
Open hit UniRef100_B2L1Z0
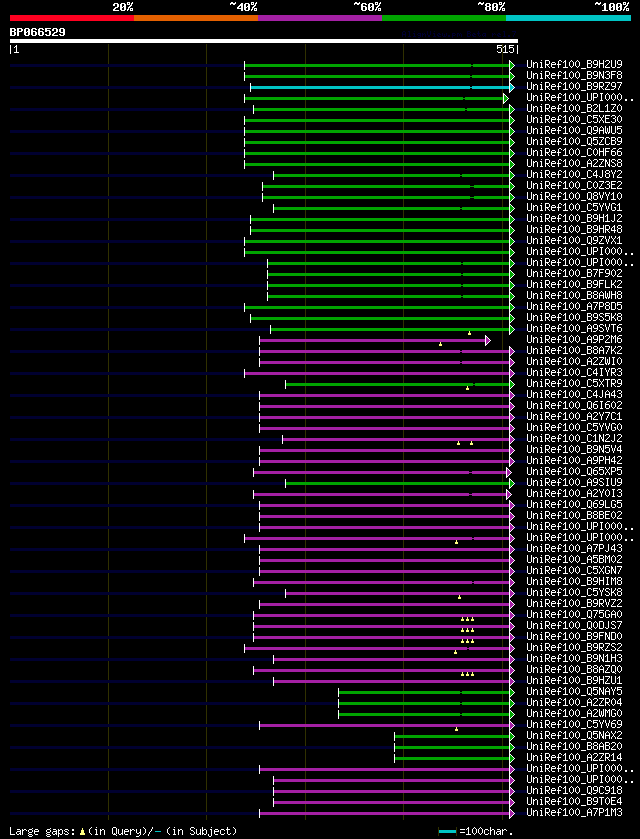(x=574, y=109)
